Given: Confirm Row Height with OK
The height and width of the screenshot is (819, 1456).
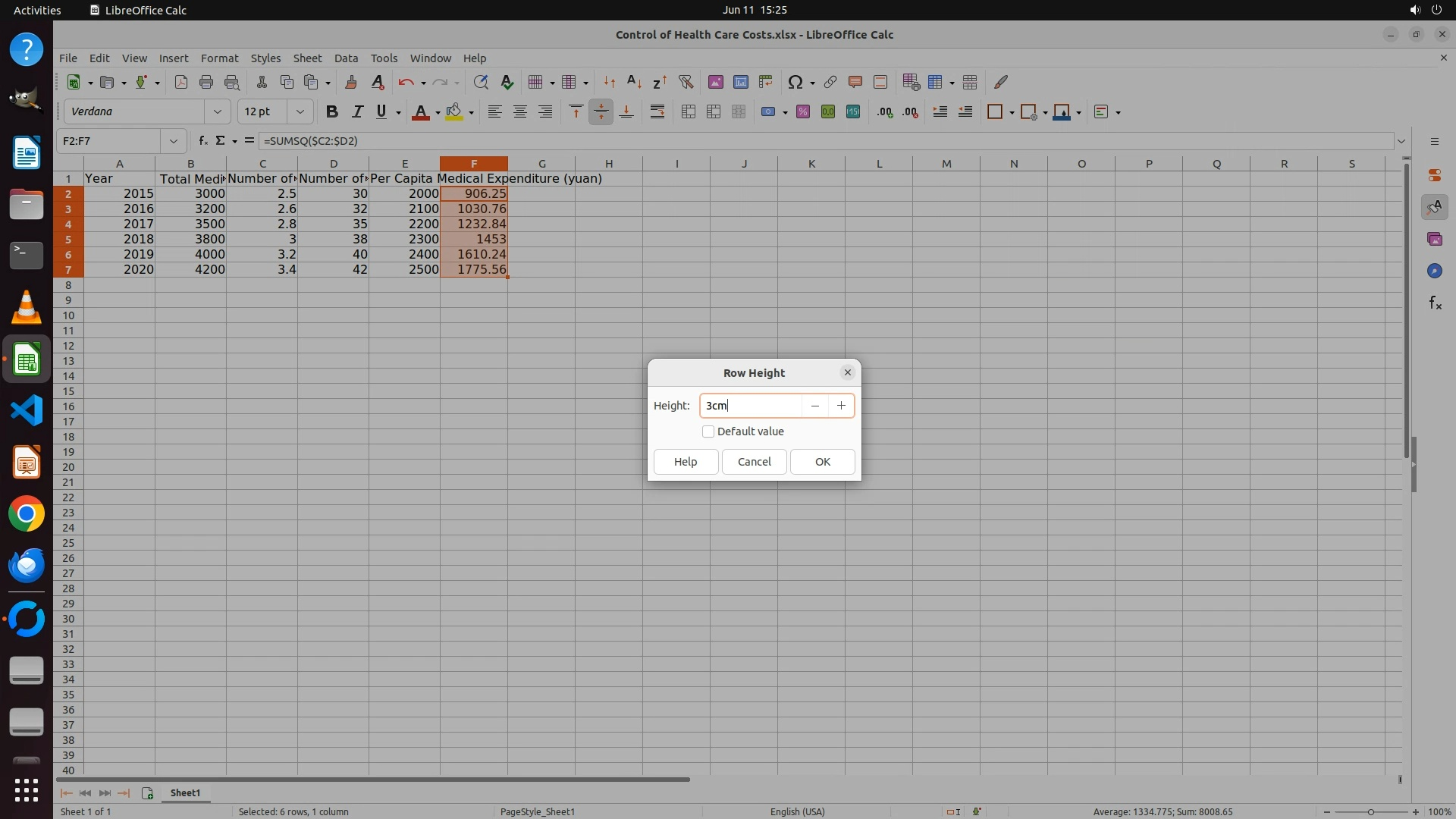Looking at the screenshot, I should click(822, 462).
